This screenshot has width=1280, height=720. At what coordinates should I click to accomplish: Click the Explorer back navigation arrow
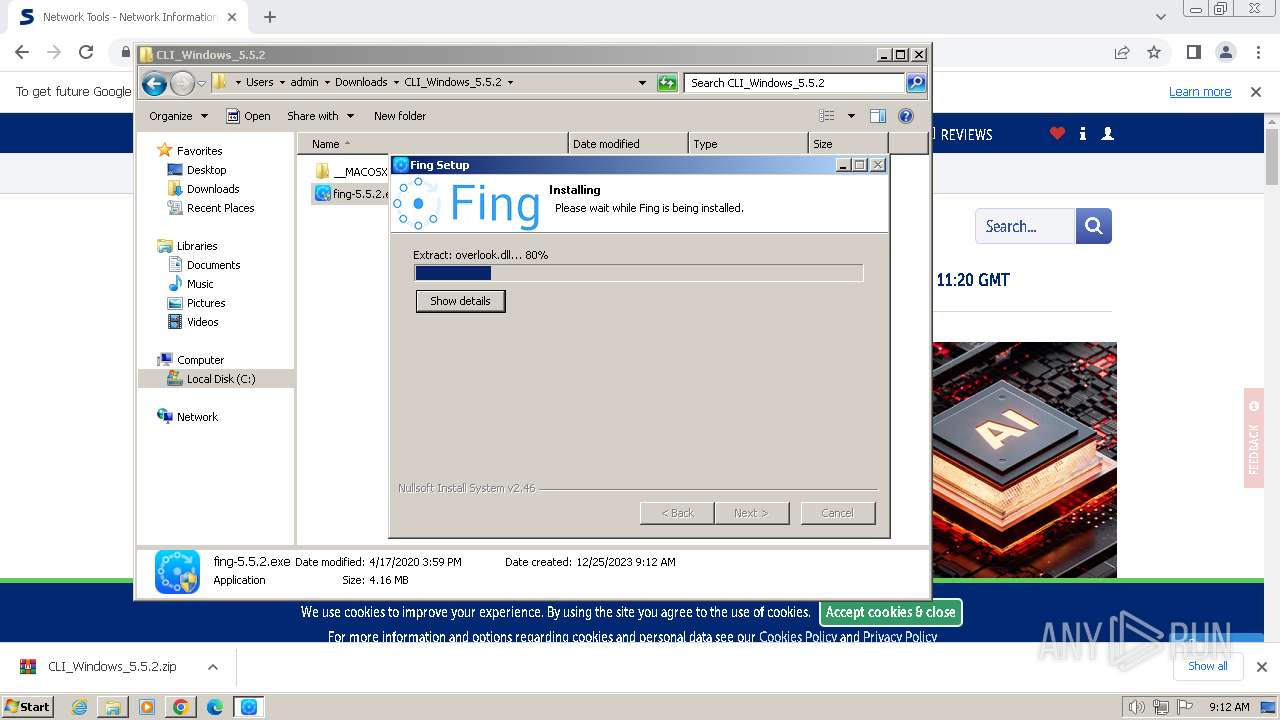154,83
